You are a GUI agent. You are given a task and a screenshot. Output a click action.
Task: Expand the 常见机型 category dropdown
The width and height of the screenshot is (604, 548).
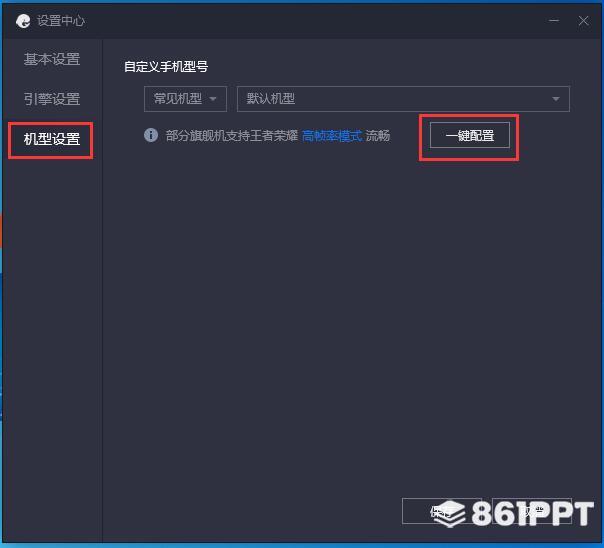point(185,99)
